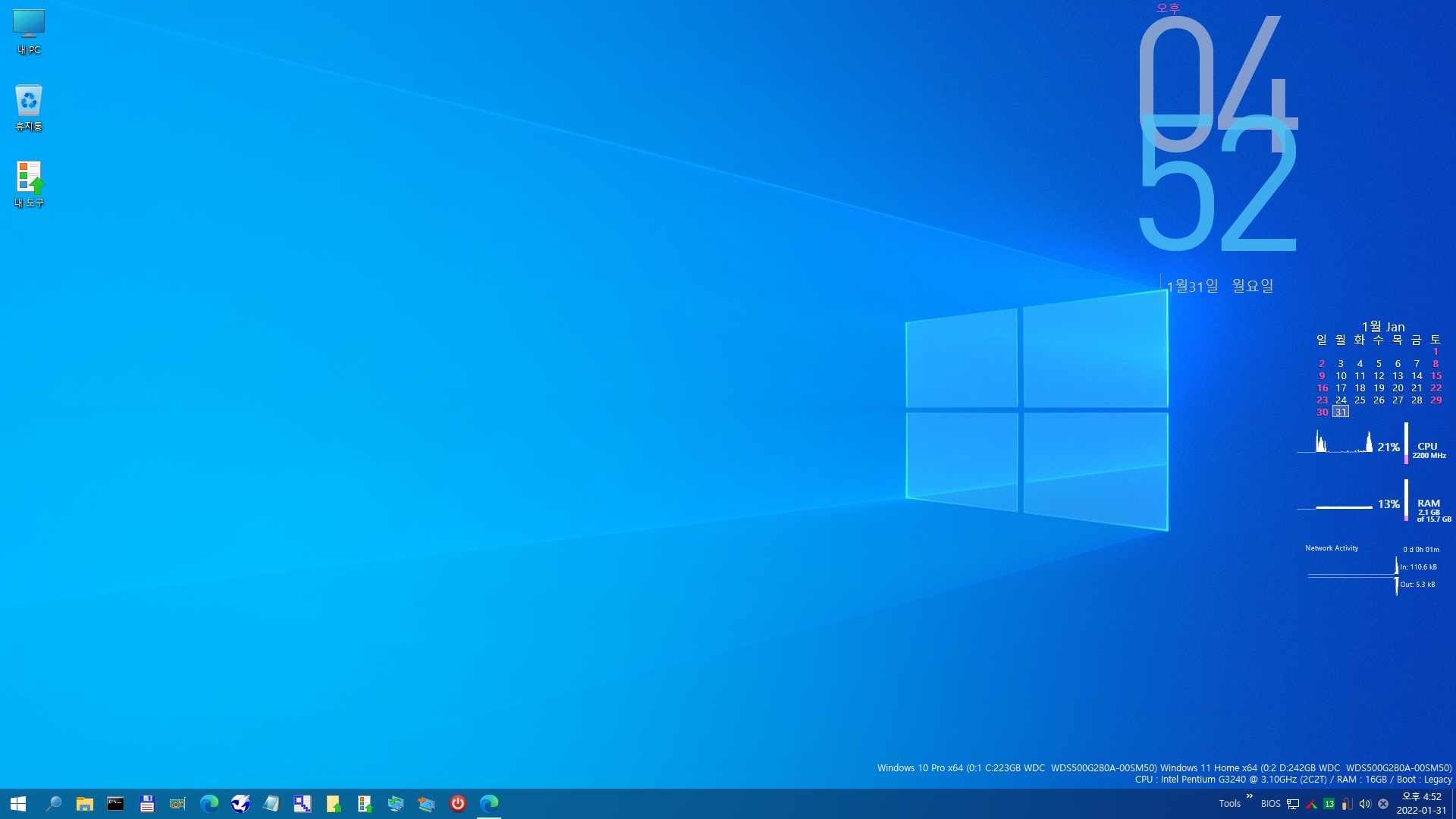The image size is (1456, 819).
Task: Click the Out: 5.3 kB network value
Action: coord(1417,585)
